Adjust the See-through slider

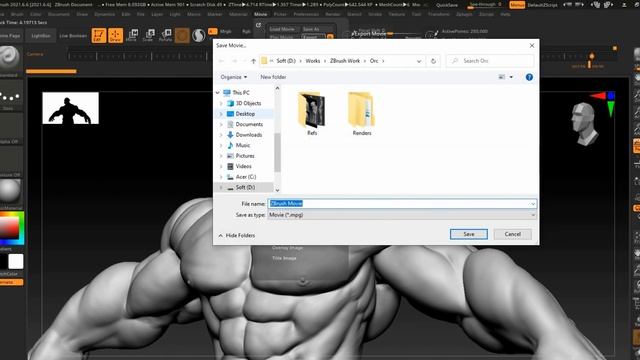[486, 5]
